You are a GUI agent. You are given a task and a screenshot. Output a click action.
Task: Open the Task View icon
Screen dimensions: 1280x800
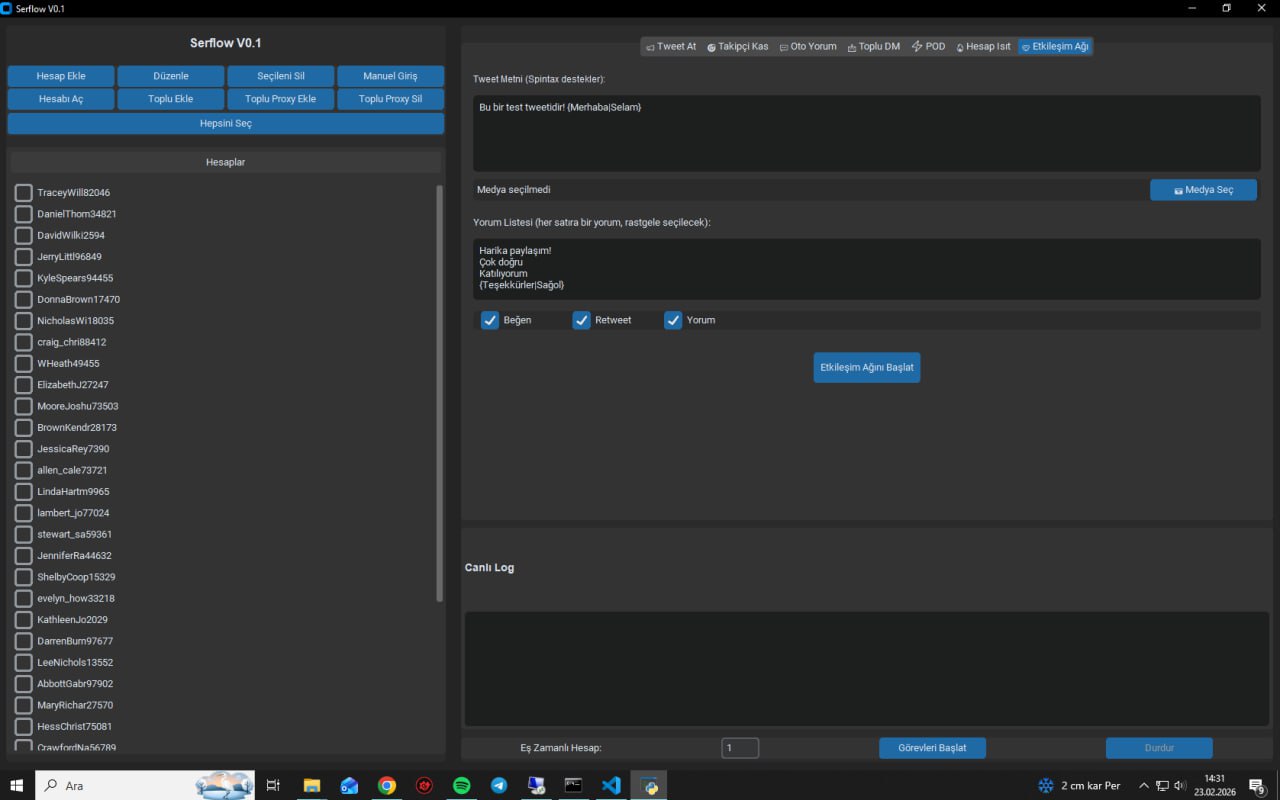(273, 786)
